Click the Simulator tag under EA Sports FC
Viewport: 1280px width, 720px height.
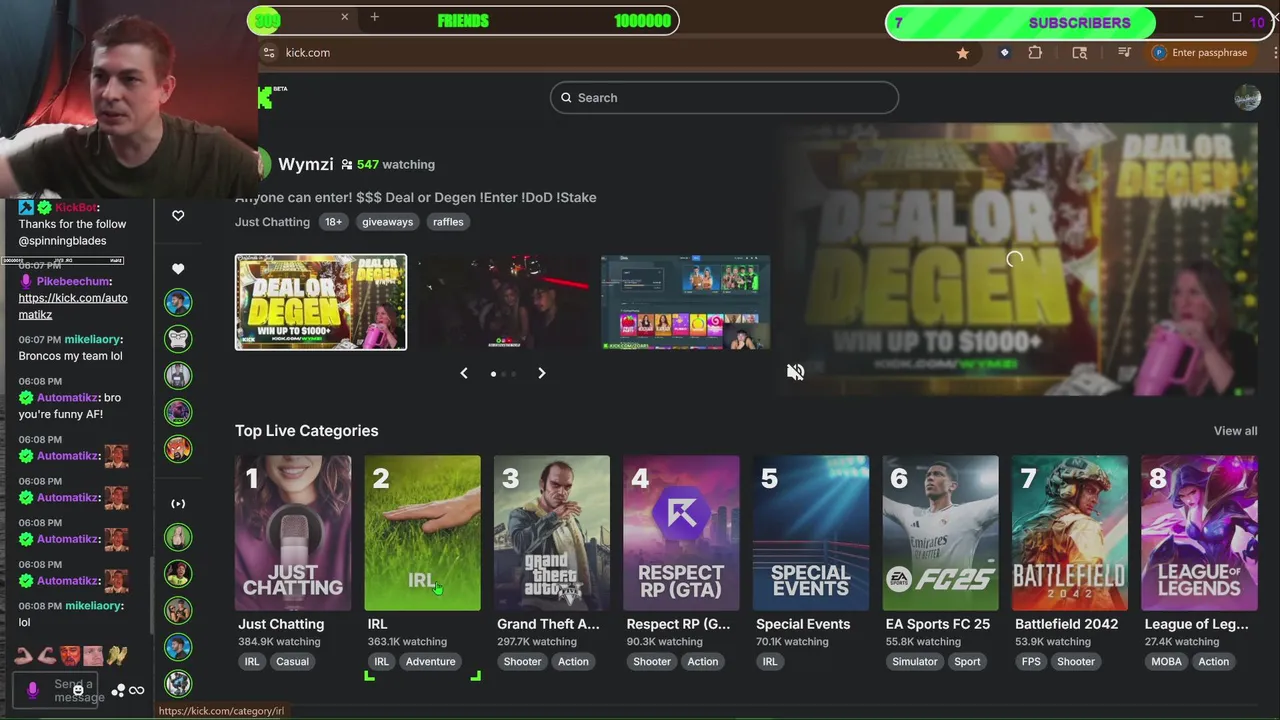click(915, 661)
